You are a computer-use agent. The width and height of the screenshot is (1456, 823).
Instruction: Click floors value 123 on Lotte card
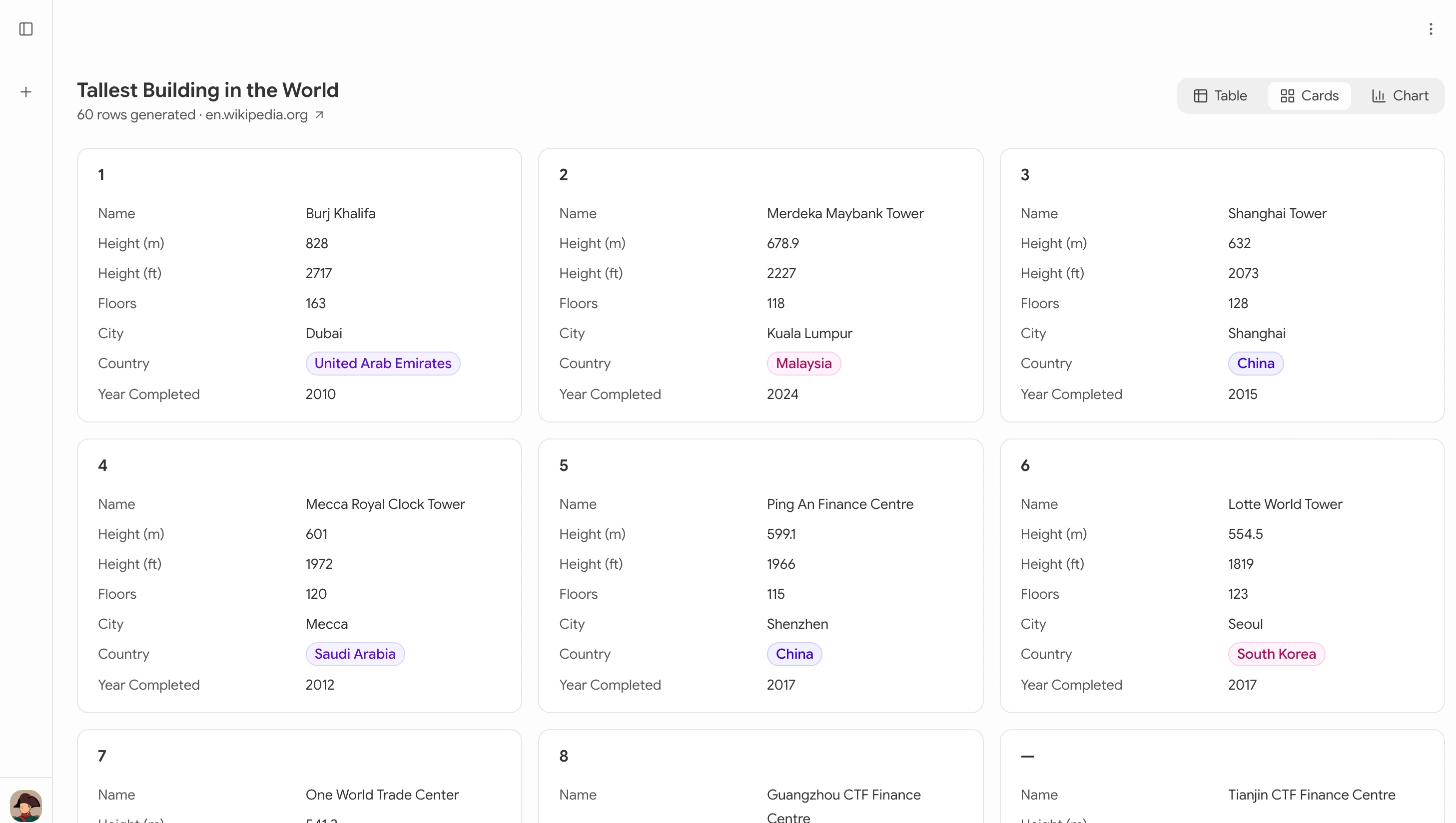point(1238,594)
